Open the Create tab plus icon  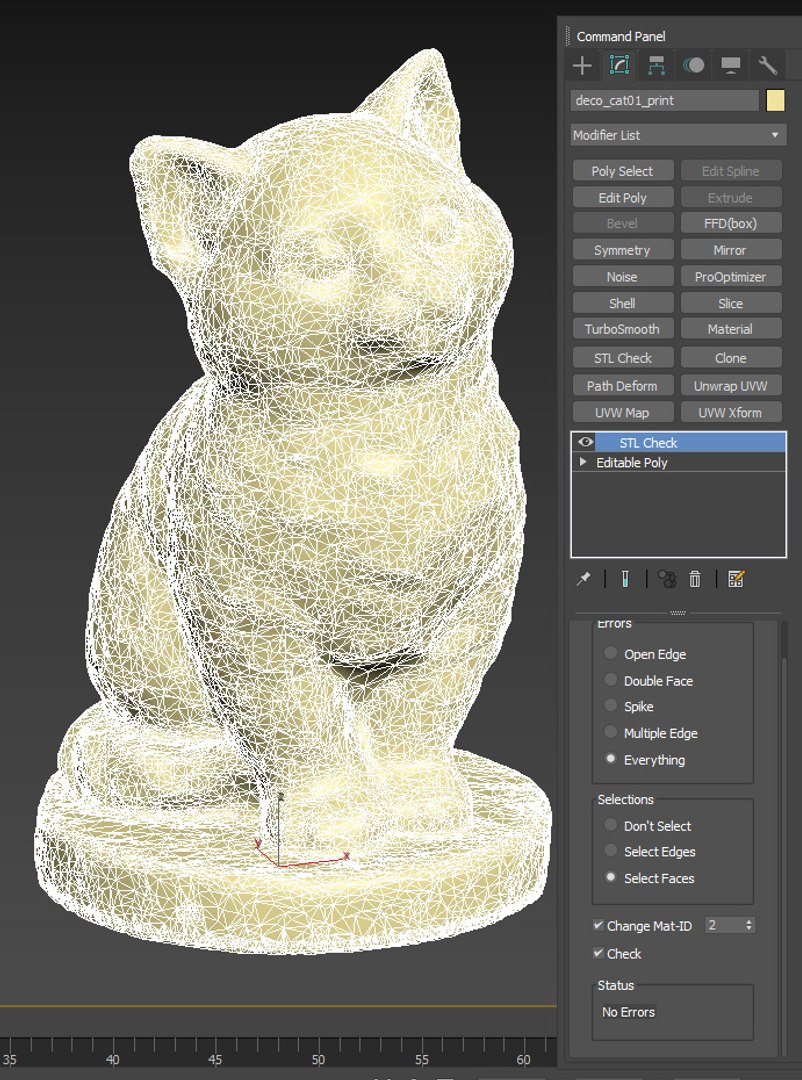coord(582,65)
